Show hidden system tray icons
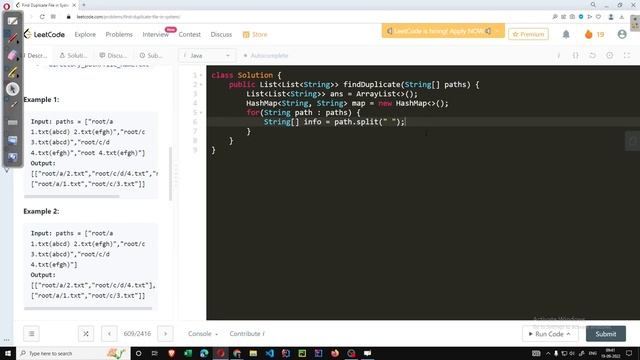Viewport: 640px width, 360px height. coord(548,353)
